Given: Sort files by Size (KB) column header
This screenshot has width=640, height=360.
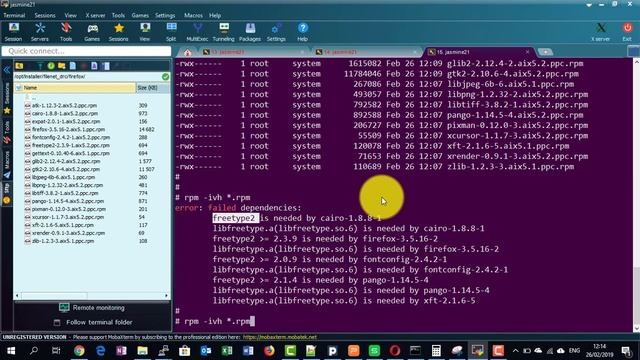Looking at the screenshot, I should click(153, 88).
